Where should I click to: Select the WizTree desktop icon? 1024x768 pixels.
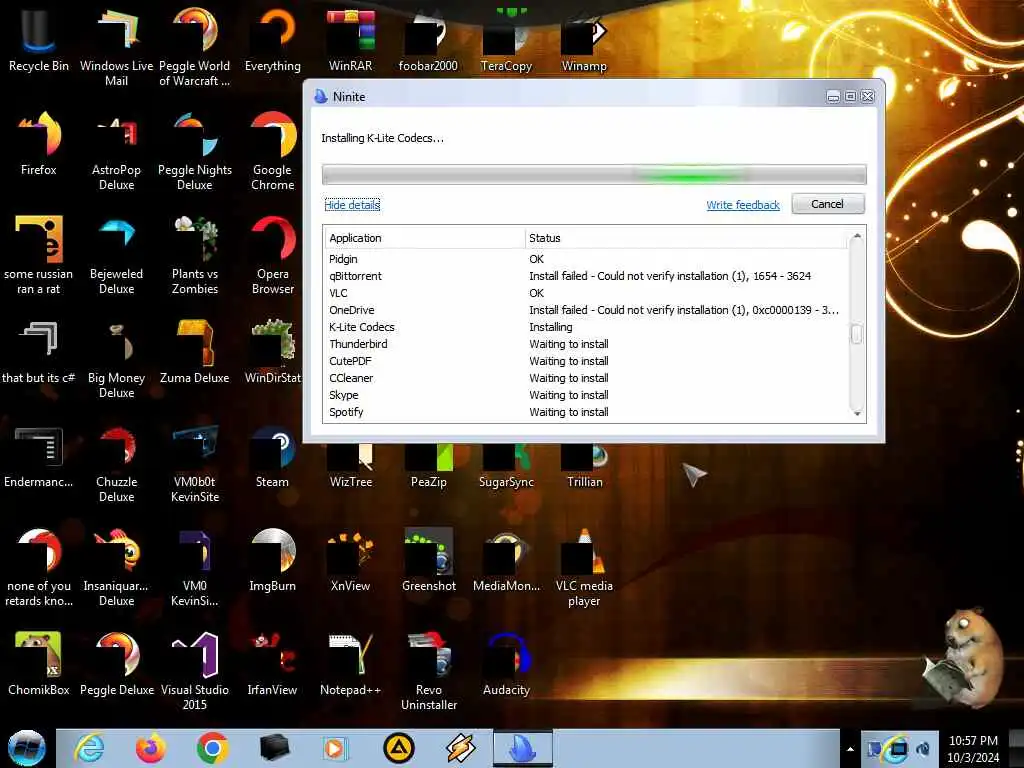[x=351, y=465]
